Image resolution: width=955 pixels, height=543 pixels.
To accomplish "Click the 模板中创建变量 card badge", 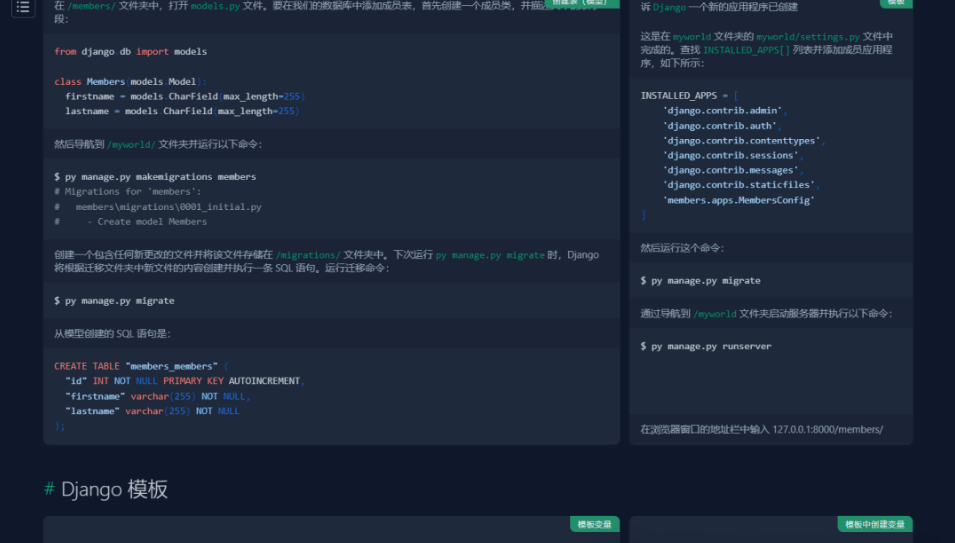I will point(875,524).
